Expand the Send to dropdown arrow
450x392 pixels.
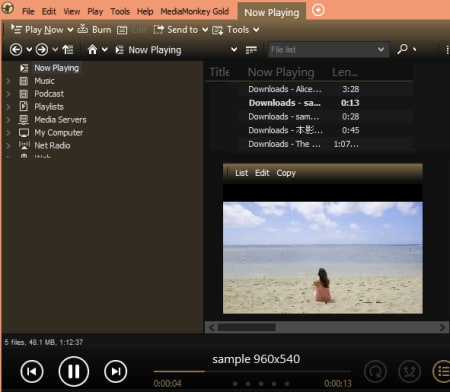point(205,30)
